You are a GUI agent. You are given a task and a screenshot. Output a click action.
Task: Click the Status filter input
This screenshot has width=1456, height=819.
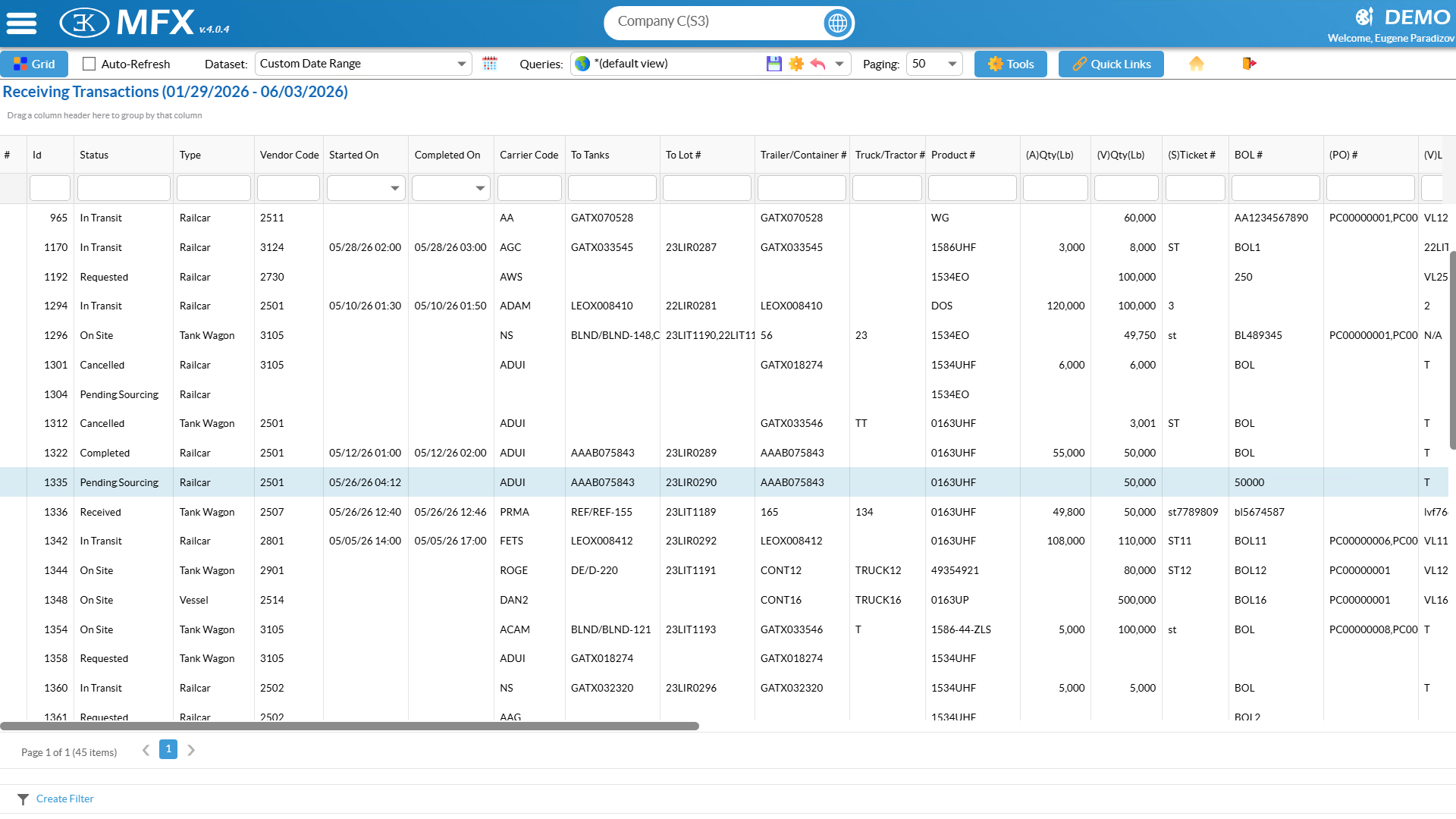[124, 188]
